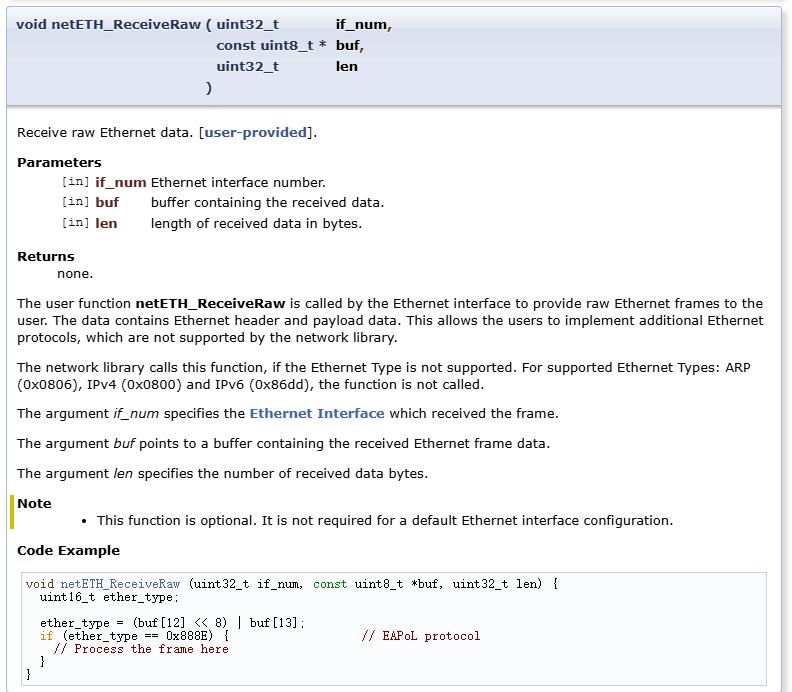
Task: Click the "none." return value text
Action: point(75,273)
